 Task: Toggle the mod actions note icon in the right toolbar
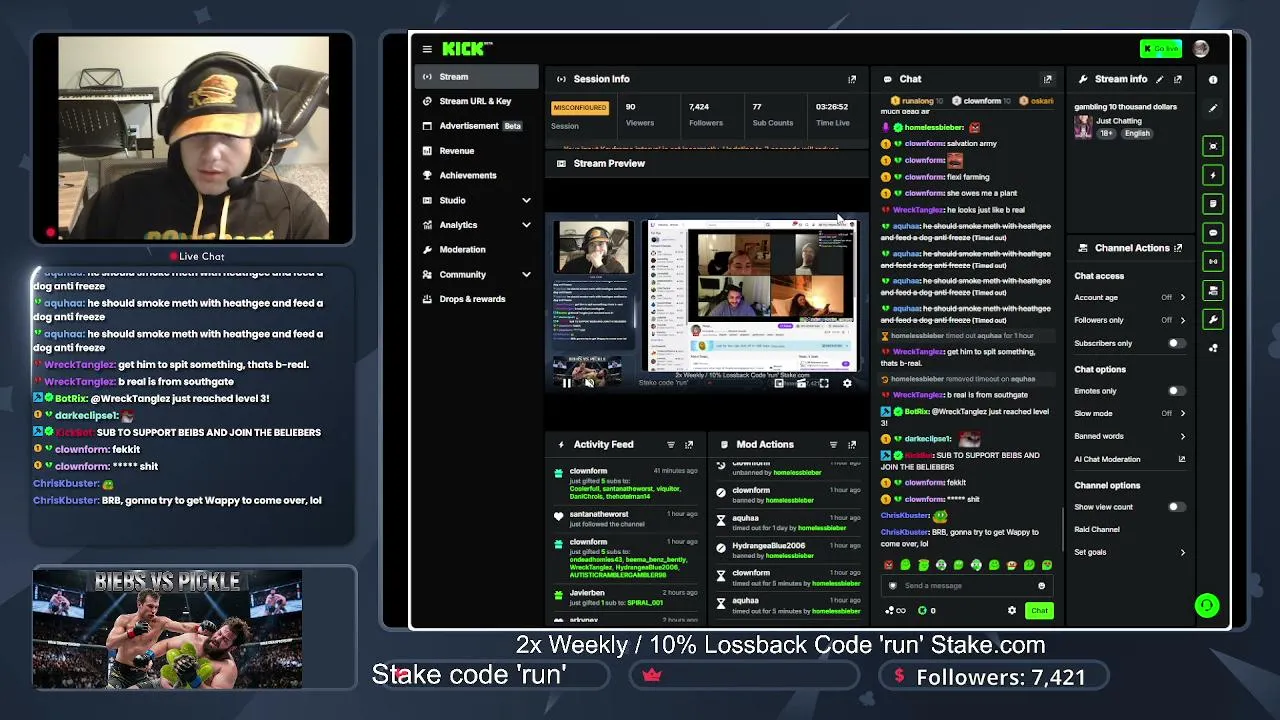pyautogui.click(x=1213, y=204)
